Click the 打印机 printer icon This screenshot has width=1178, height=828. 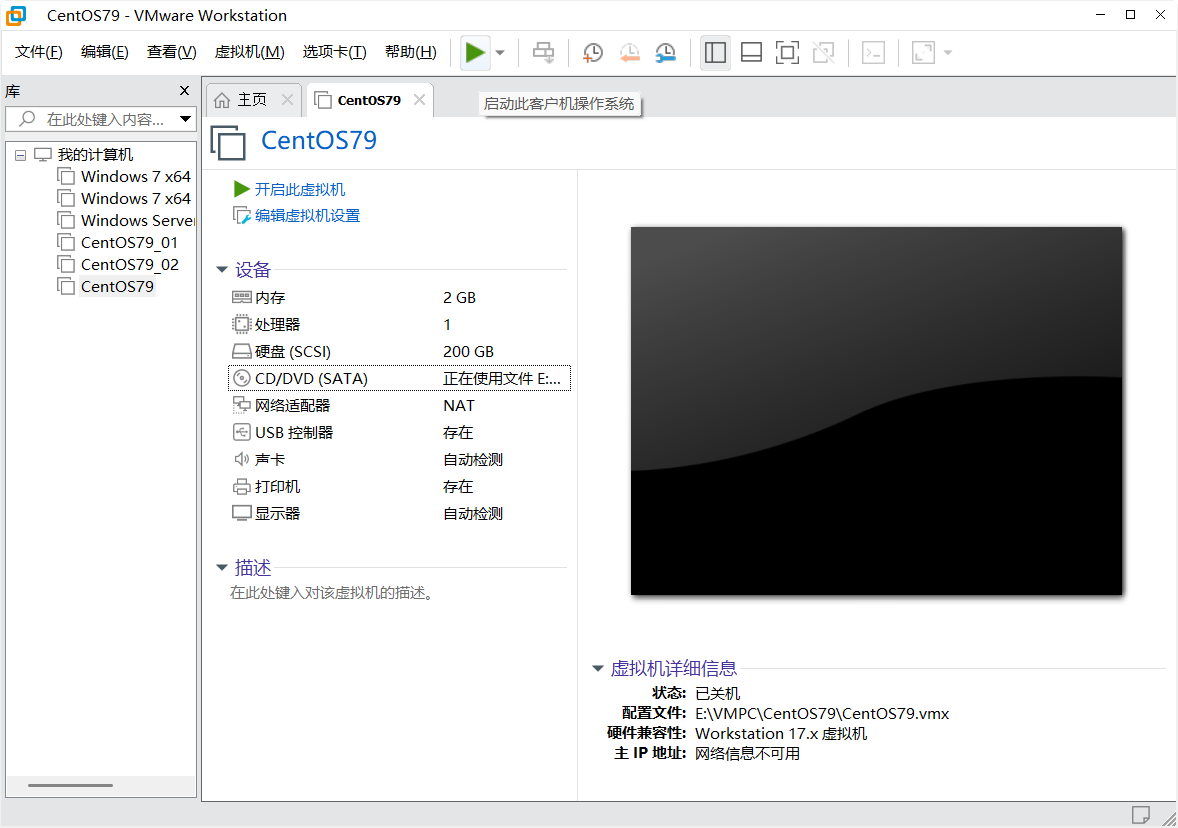tap(241, 486)
